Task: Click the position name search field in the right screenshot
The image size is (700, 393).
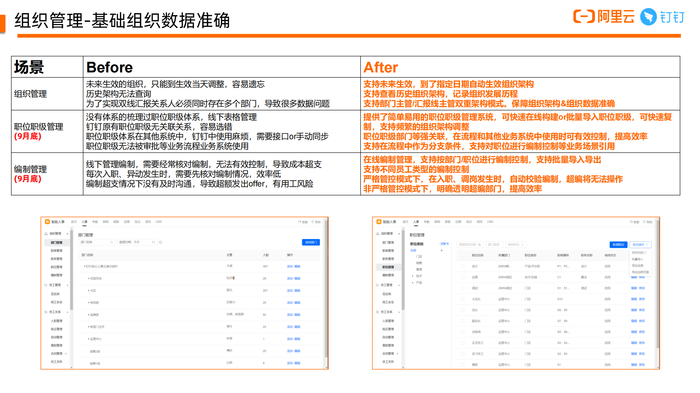Action: 470,245
